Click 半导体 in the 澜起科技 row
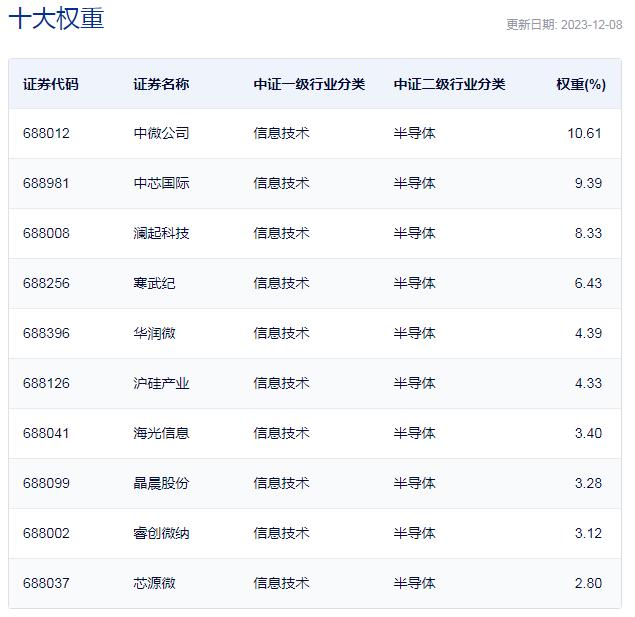 [414, 233]
